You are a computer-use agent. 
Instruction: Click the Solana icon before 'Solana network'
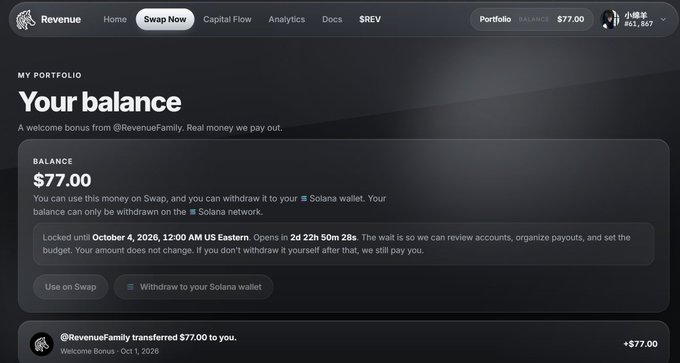(193, 212)
